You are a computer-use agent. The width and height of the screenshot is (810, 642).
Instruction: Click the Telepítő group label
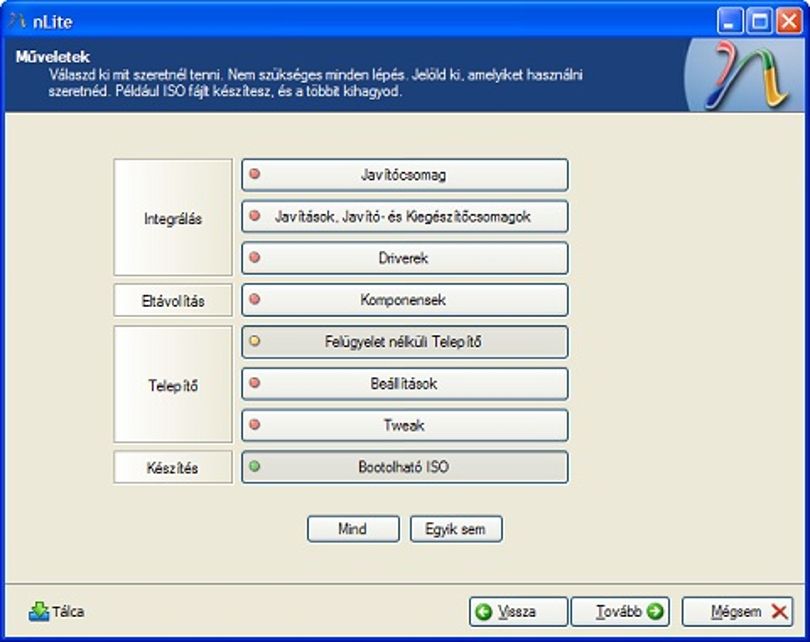173,384
